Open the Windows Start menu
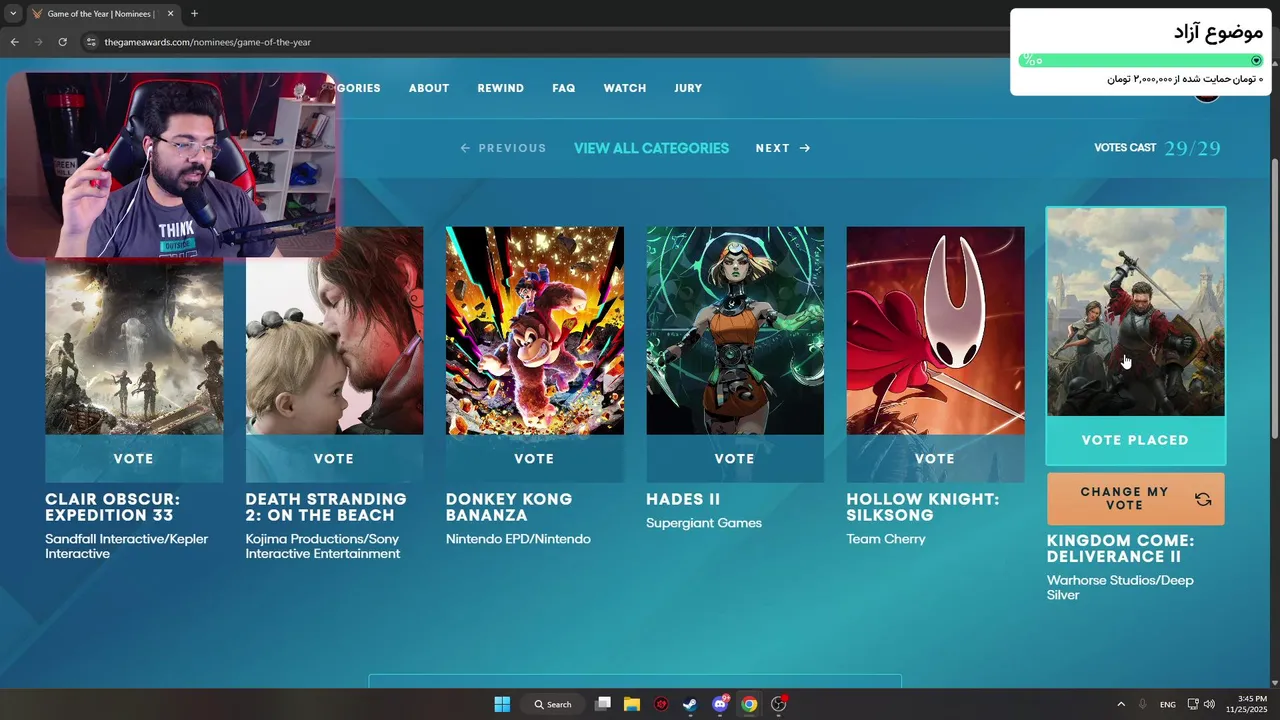 click(x=502, y=704)
